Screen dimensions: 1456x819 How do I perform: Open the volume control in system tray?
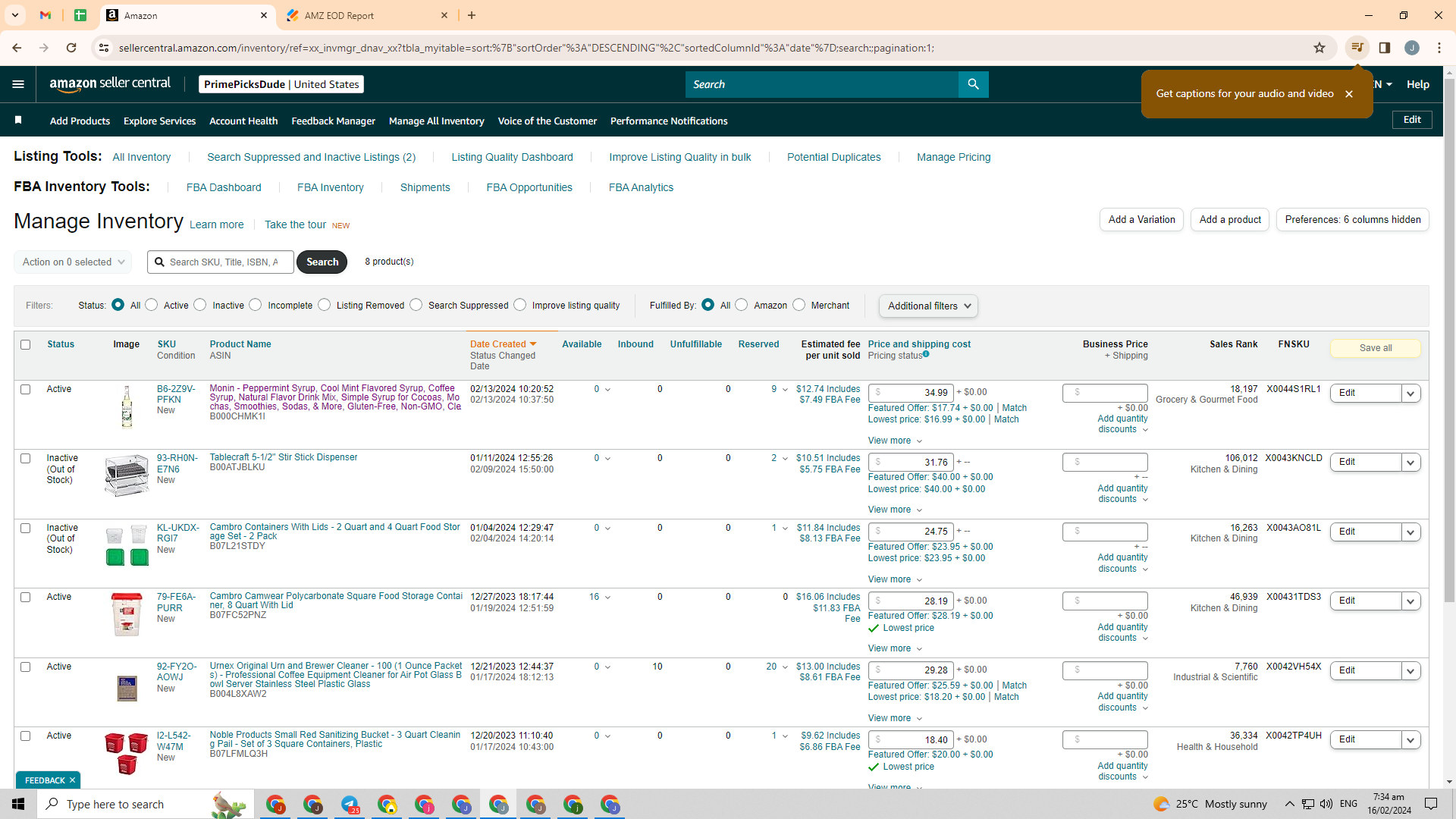pos(1326,804)
